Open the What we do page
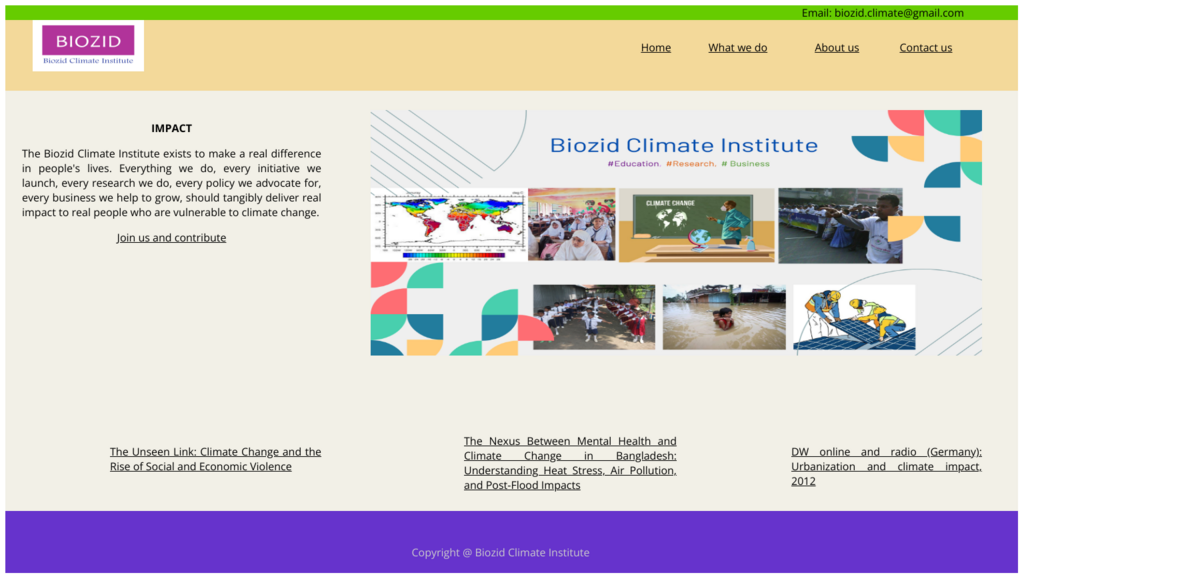1200x587 pixels. pyautogui.click(x=738, y=47)
